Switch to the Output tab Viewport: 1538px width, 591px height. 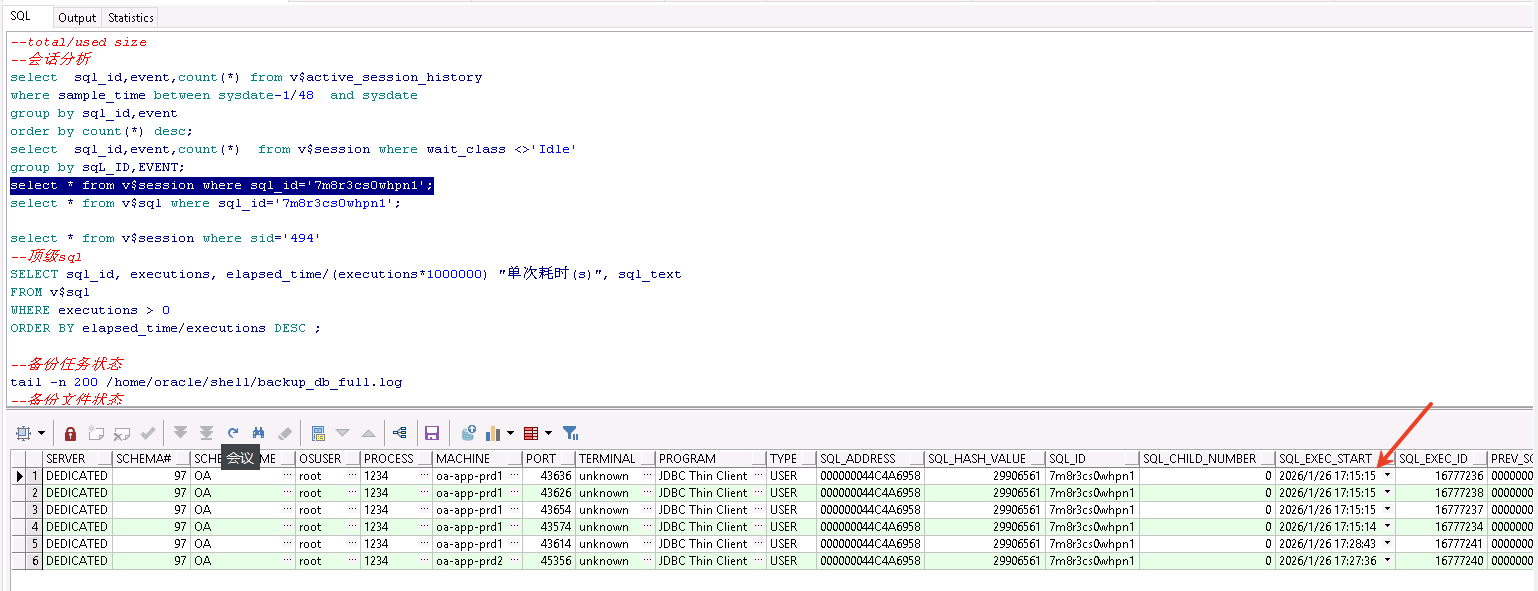click(x=77, y=18)
